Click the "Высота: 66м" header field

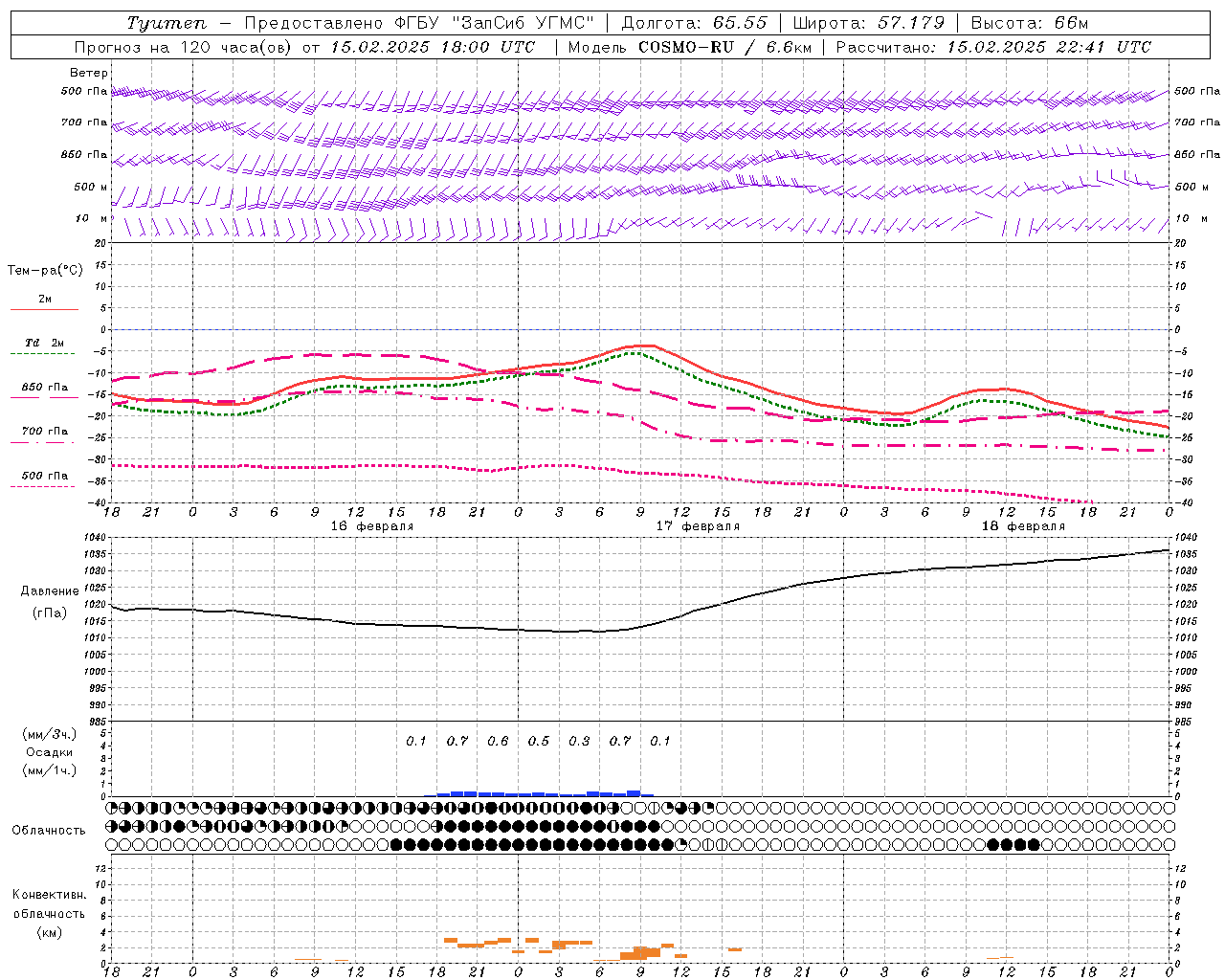1029,23
